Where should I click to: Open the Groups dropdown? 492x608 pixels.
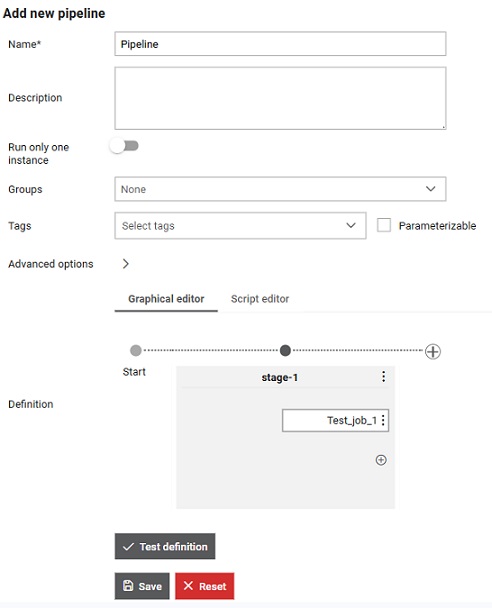[x=280, y=189]
